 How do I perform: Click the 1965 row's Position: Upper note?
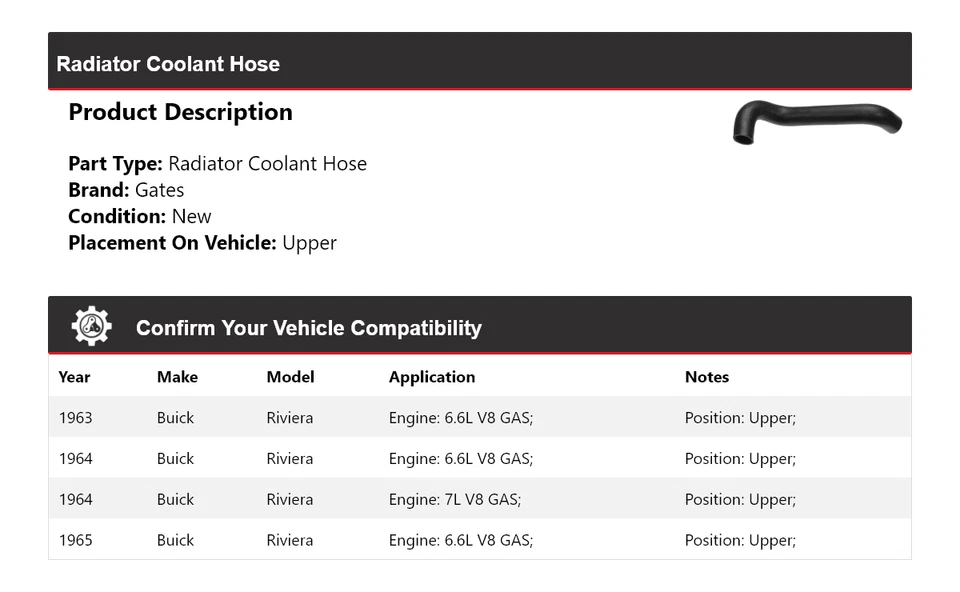[x=739, y=540]
